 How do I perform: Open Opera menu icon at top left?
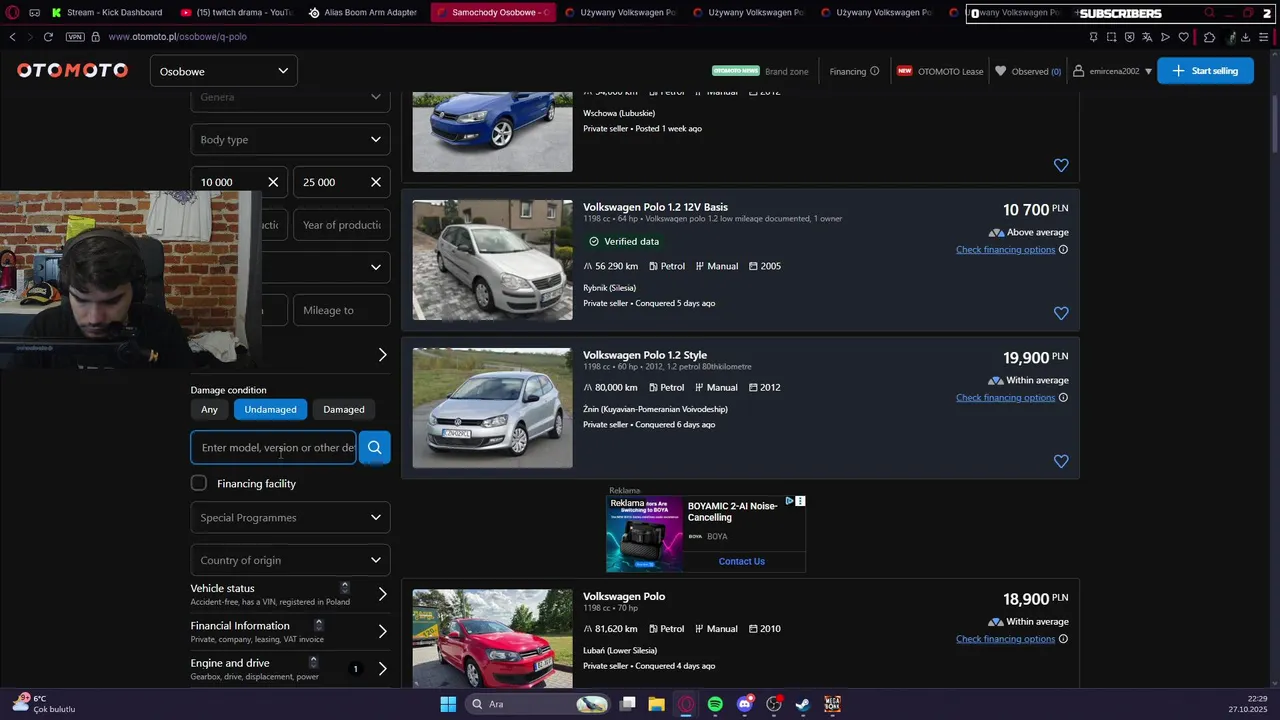pyautogui.click(x=12, y=13)
